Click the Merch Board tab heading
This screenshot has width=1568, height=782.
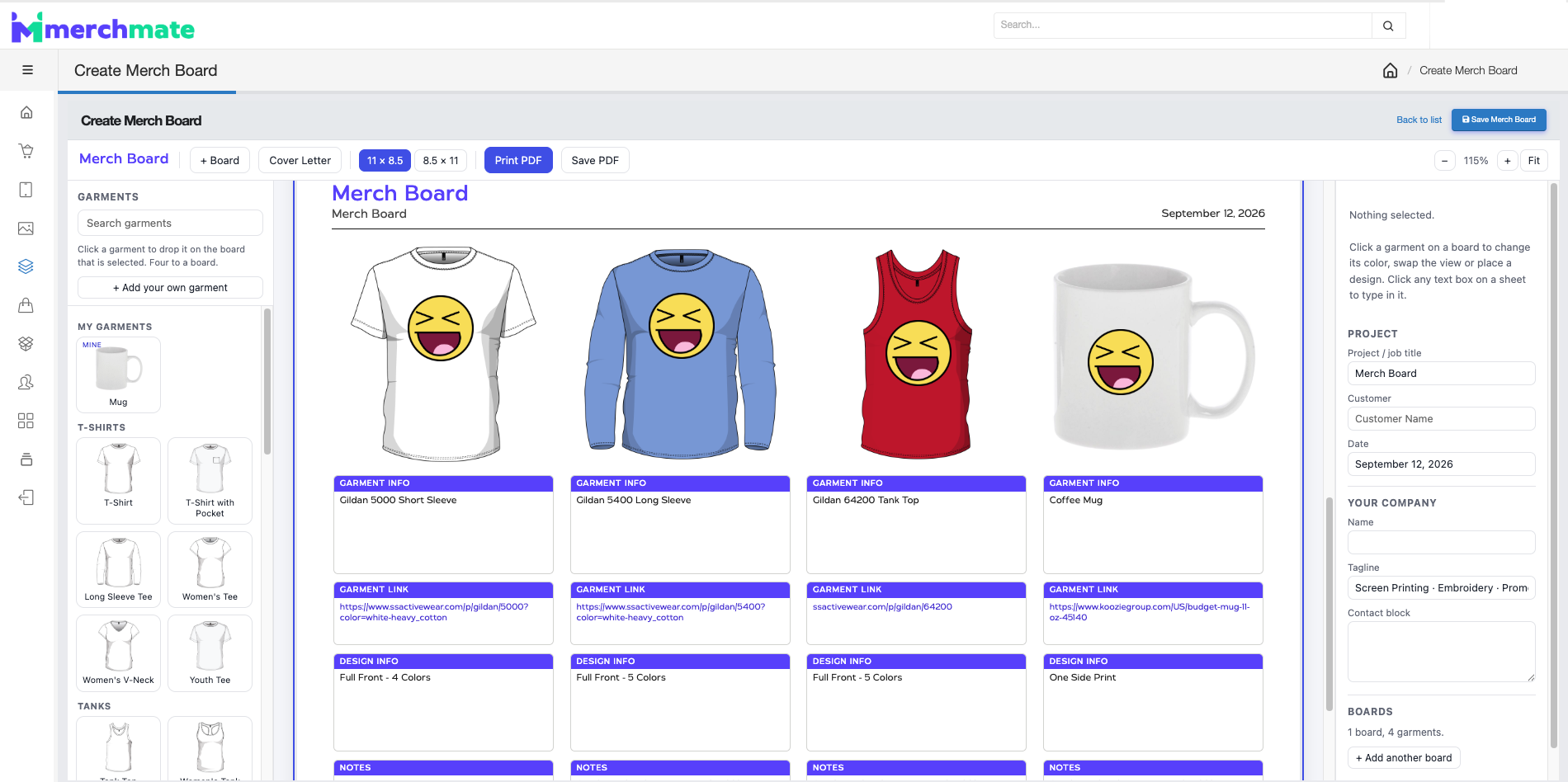tap(124, 158)
